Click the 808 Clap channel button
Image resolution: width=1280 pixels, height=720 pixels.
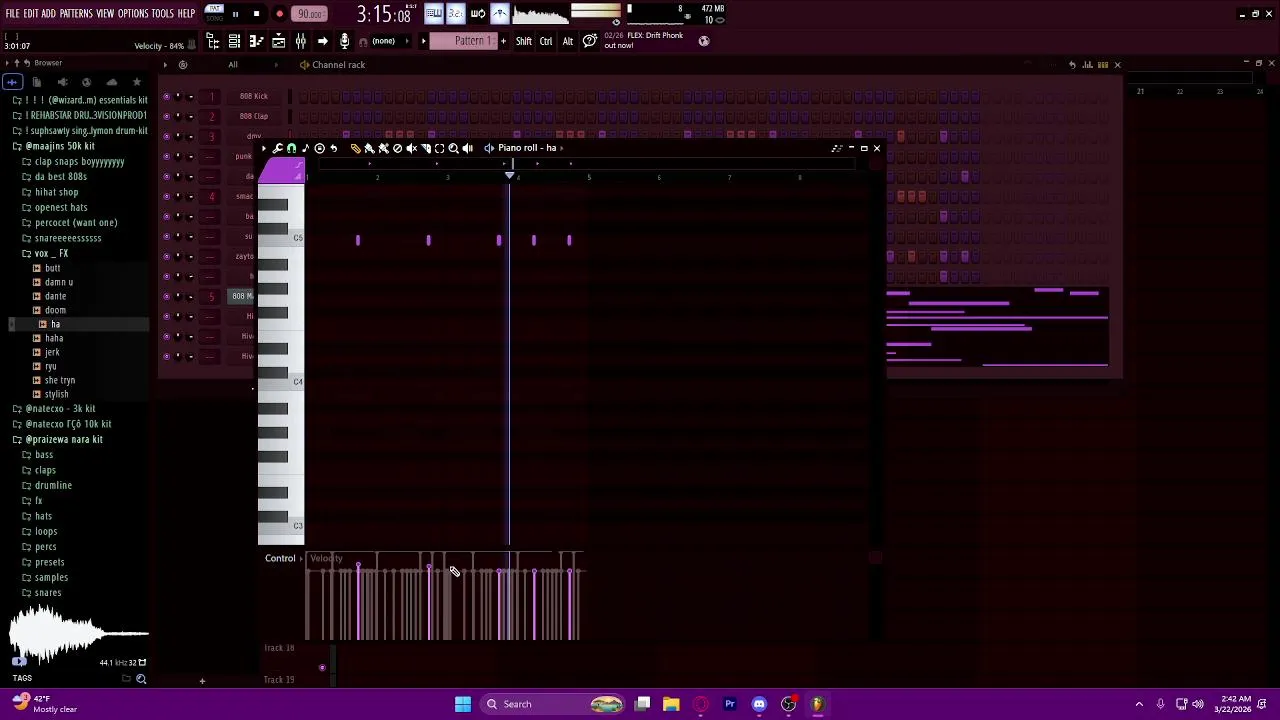[x=253, y=116]
